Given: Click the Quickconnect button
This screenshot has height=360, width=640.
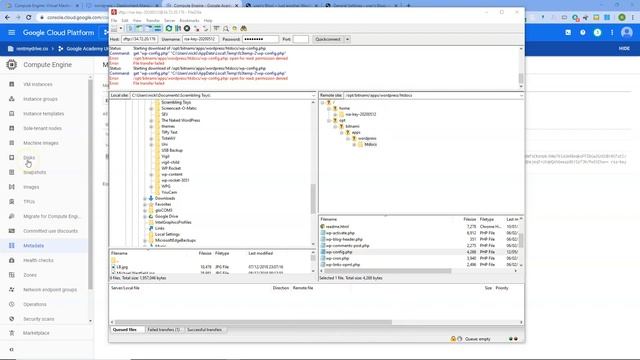Looking at the screenshot, I should coord(328,39).
